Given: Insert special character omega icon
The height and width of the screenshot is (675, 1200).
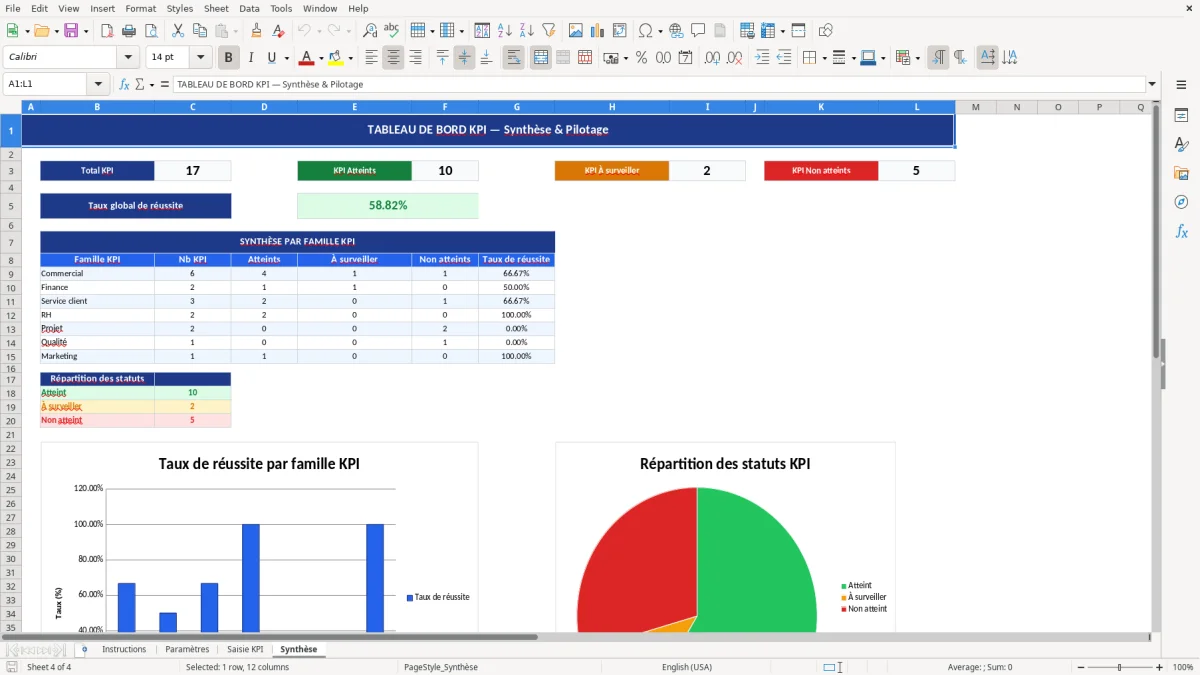Looking at the screenshot, I should click(x=645, y=30).
